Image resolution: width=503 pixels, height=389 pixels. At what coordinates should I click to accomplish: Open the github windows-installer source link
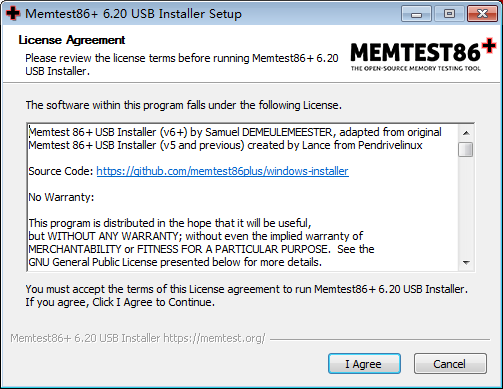coord(222,171)
